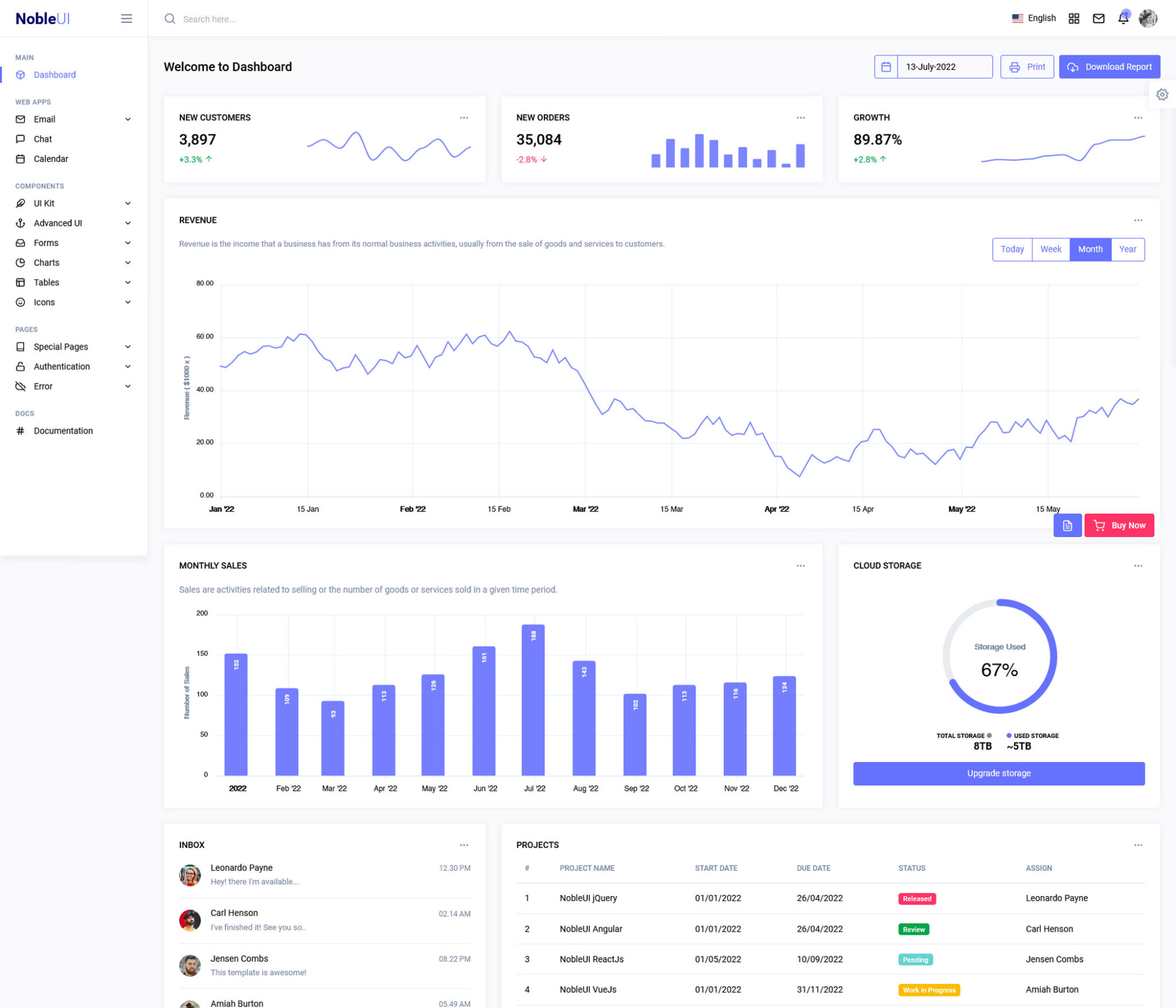This screenshot has height=1008, width=1176.
Task: Select the Week tab in Revenue
Action: click(1051, 249)
